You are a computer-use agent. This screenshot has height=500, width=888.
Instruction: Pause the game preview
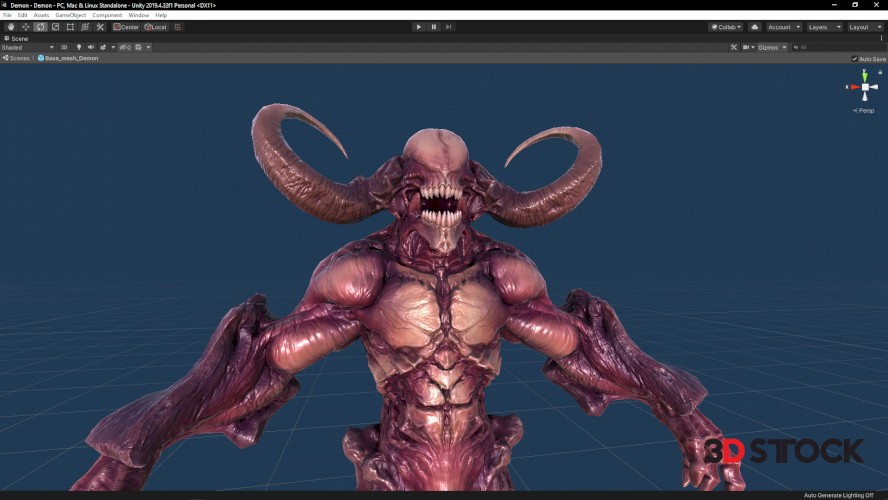pos(434,27)
